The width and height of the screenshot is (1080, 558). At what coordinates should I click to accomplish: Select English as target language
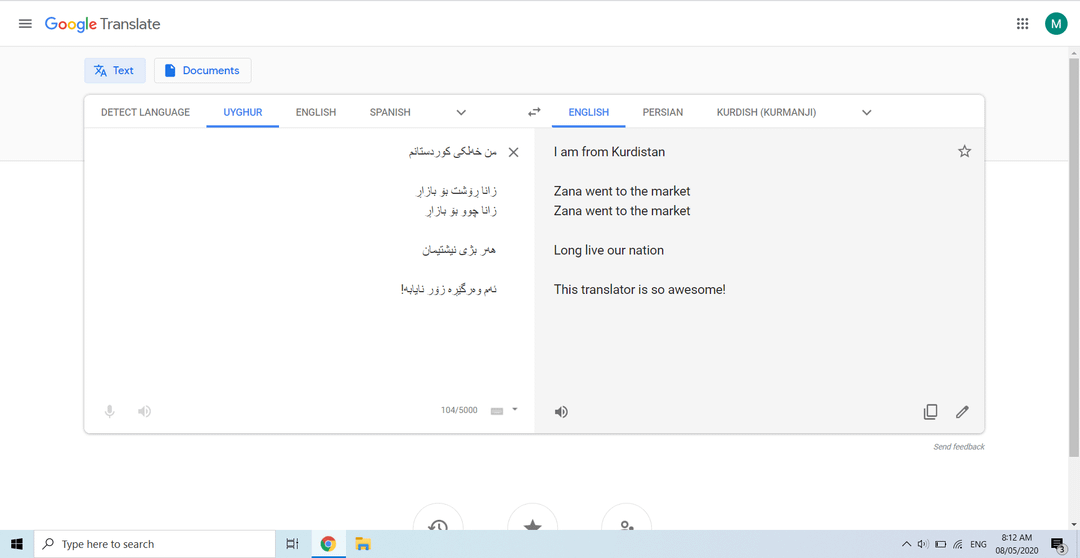tap(589, 112)
